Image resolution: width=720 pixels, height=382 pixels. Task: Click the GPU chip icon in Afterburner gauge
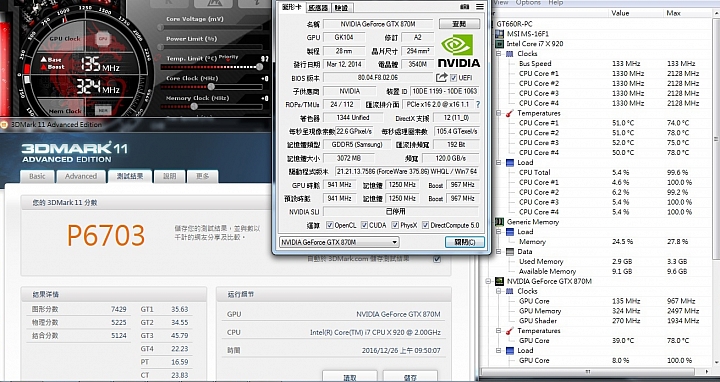tap(102, 39)
